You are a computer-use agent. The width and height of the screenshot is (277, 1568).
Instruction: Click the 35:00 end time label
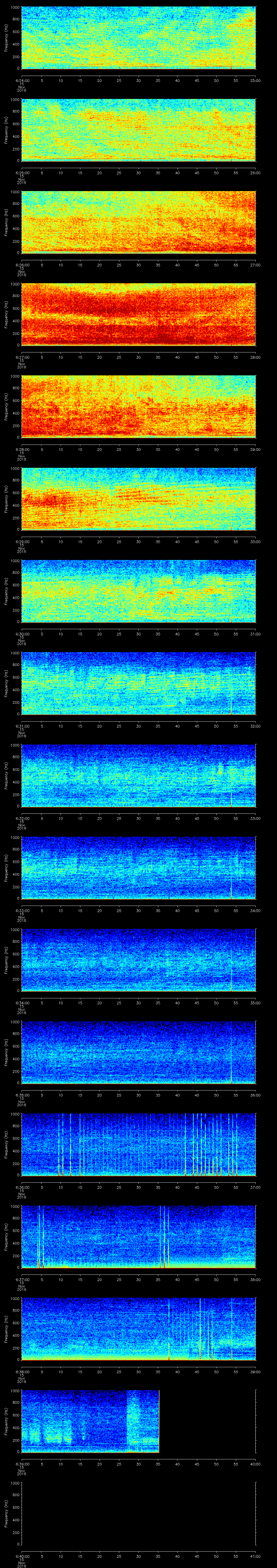pos(255,1003)
